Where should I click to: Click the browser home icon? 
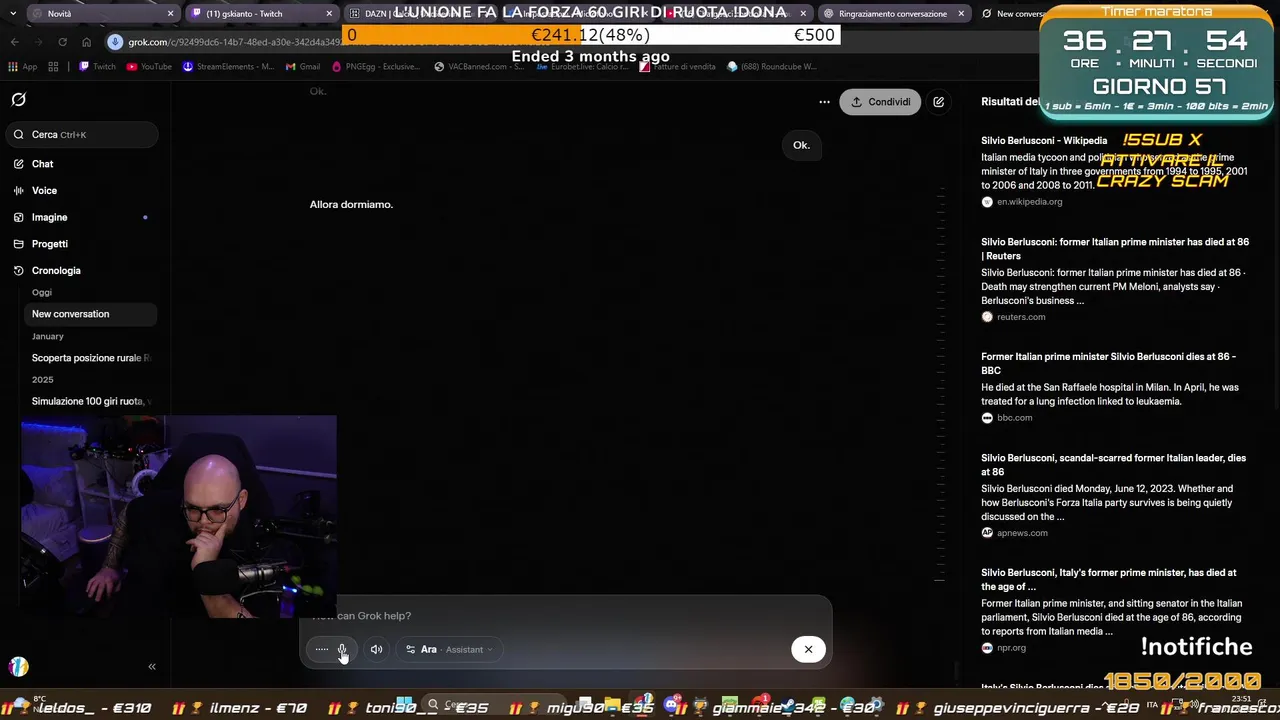click(86, 42)
